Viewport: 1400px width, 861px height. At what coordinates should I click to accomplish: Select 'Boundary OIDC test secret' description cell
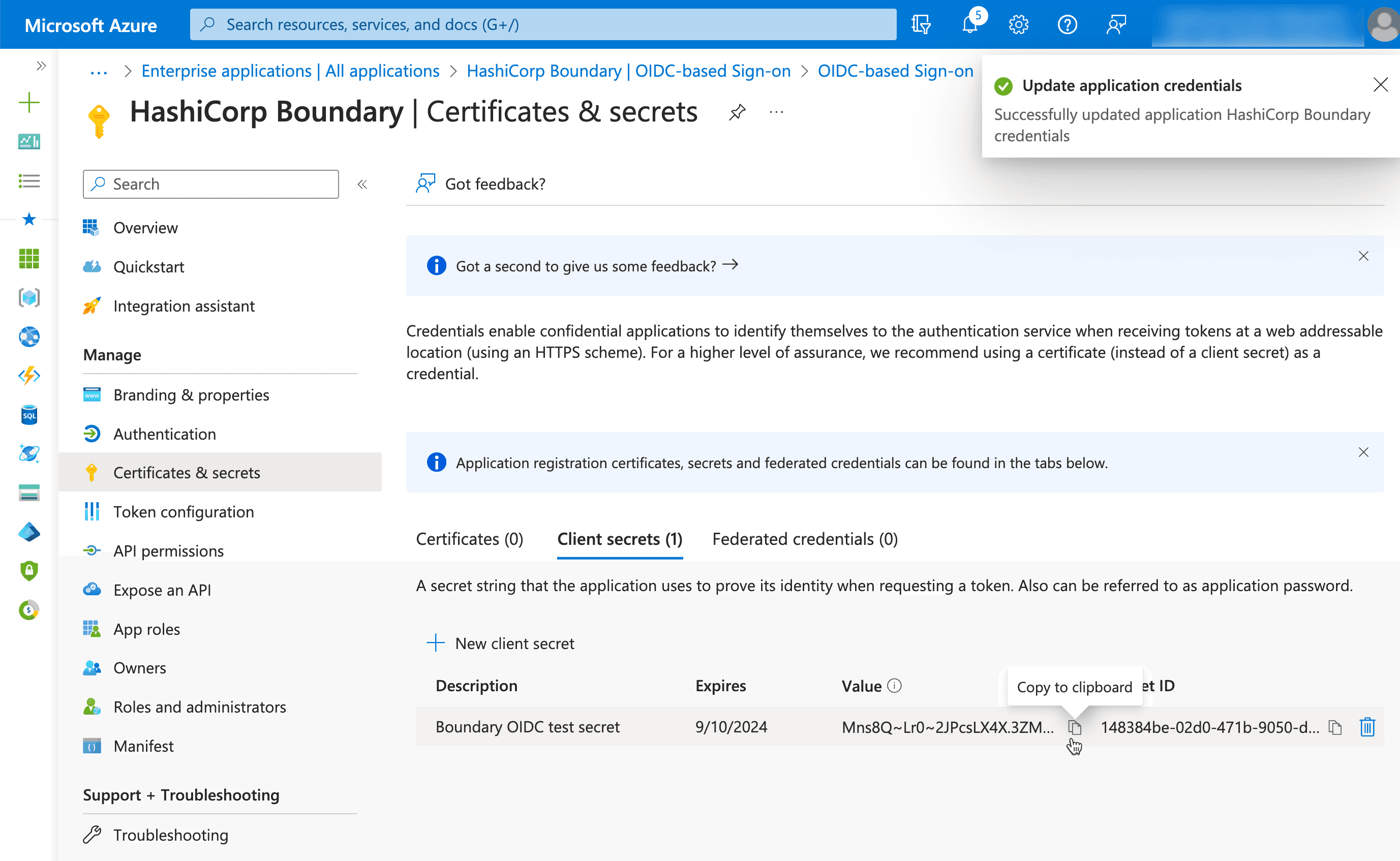pyautogui.click(x=528, y=727)
